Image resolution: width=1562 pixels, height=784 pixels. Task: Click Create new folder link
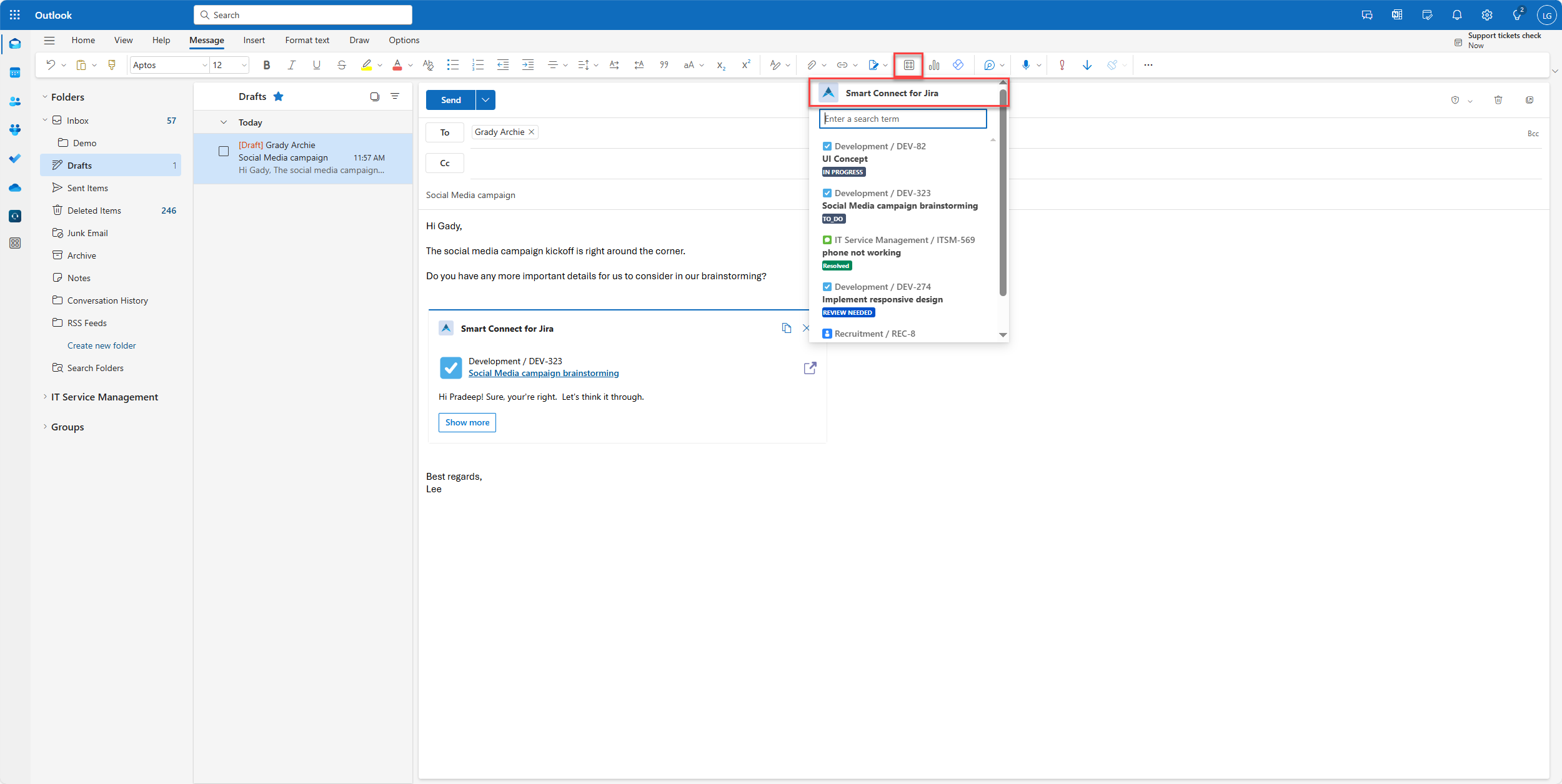point(101,345)
